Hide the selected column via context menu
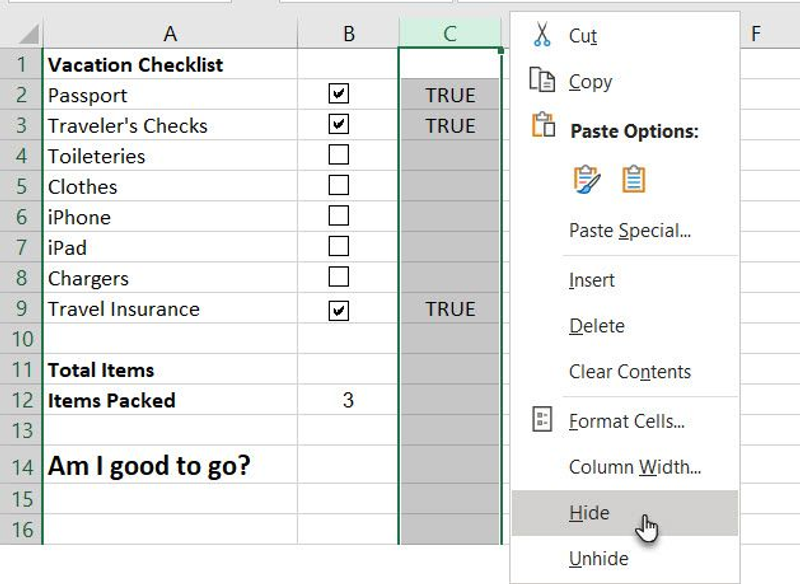 coord(588,512)
